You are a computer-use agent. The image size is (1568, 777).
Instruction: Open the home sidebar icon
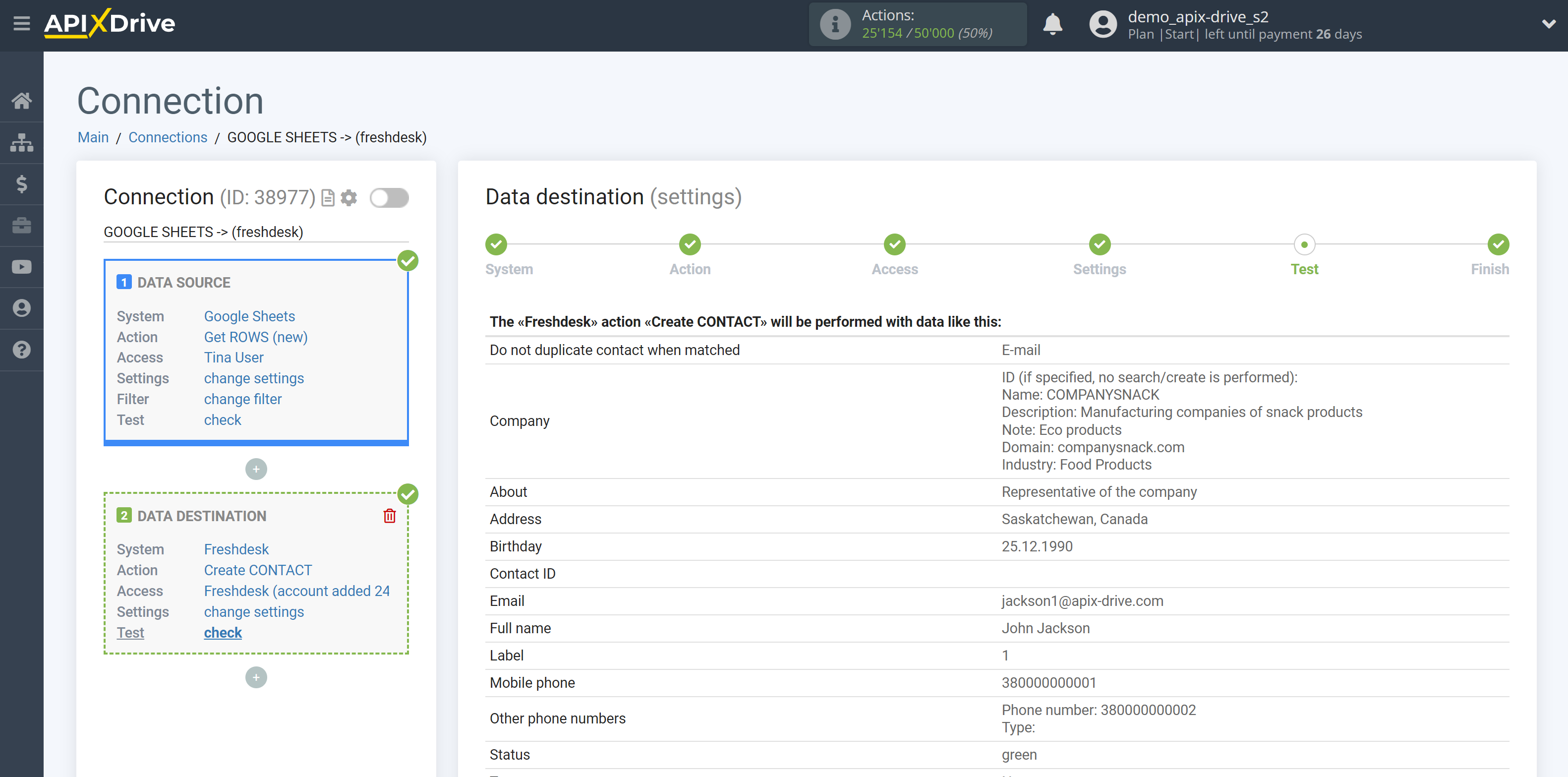point(21,101)
